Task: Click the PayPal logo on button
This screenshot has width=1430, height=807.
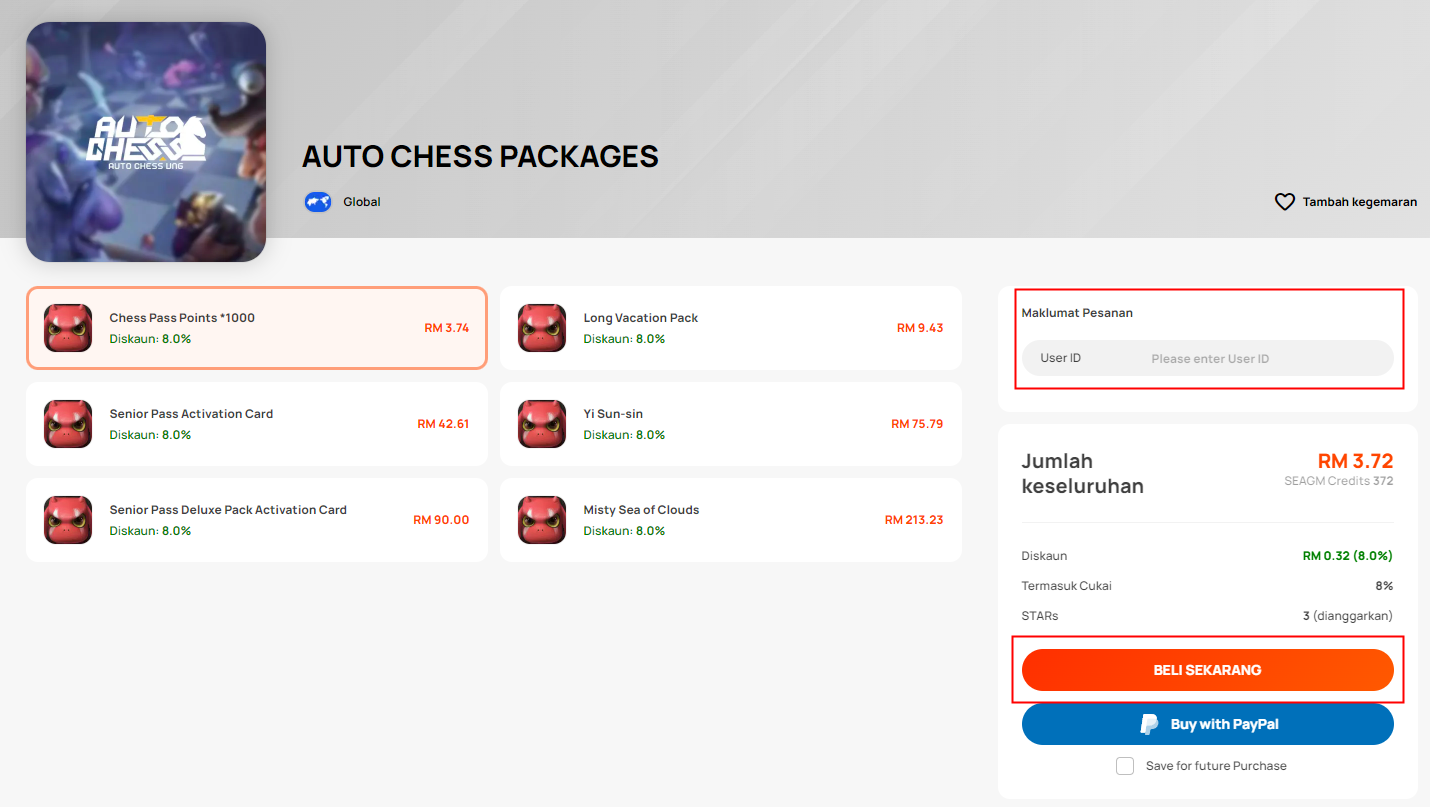Action: pyautogui.click(x=1150, y=724)
